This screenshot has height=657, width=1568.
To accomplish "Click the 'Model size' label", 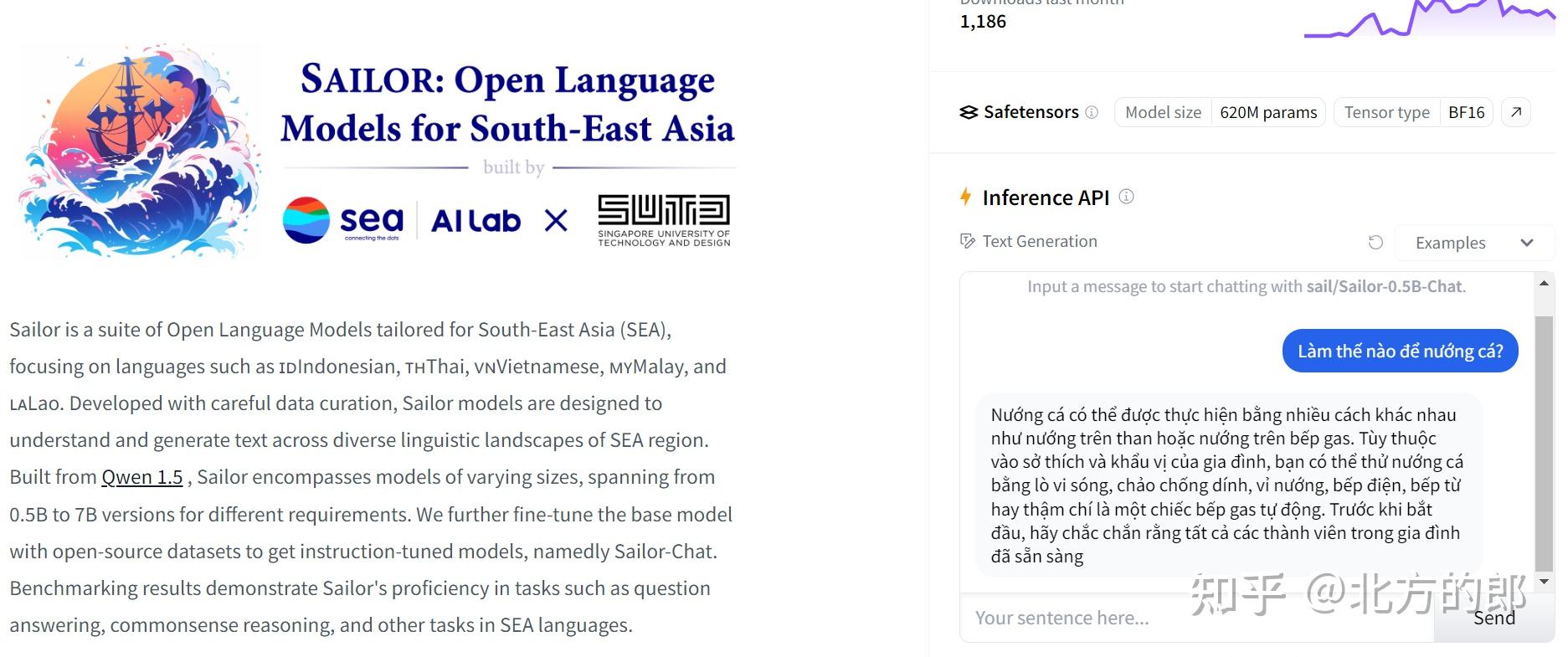I will click(1163, 112).
